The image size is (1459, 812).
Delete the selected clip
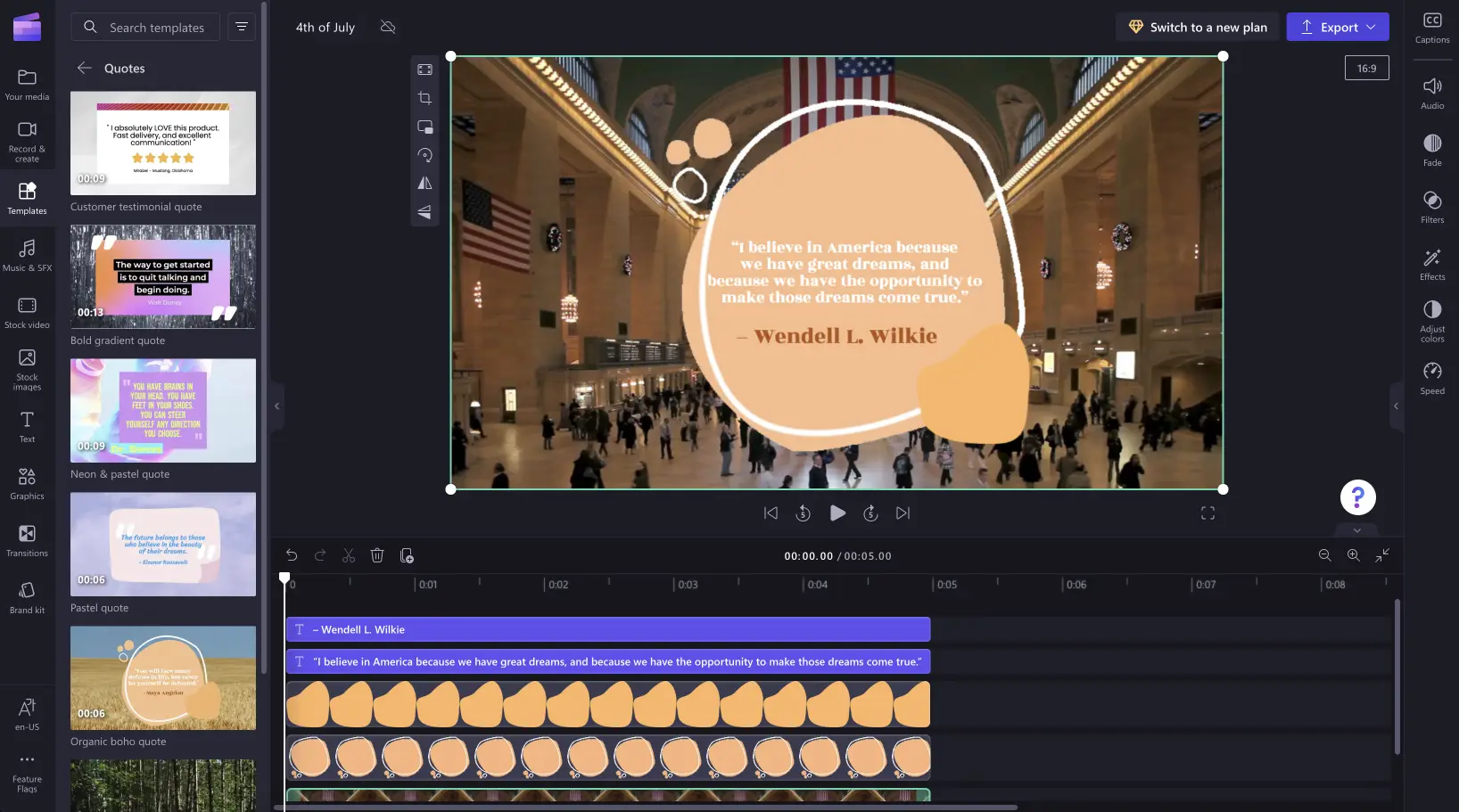click(x=377, y=555)
